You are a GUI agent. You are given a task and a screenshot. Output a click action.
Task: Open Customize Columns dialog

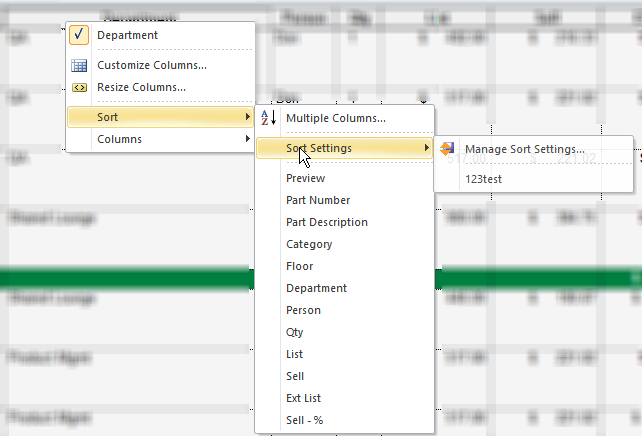tap(152, 66)
